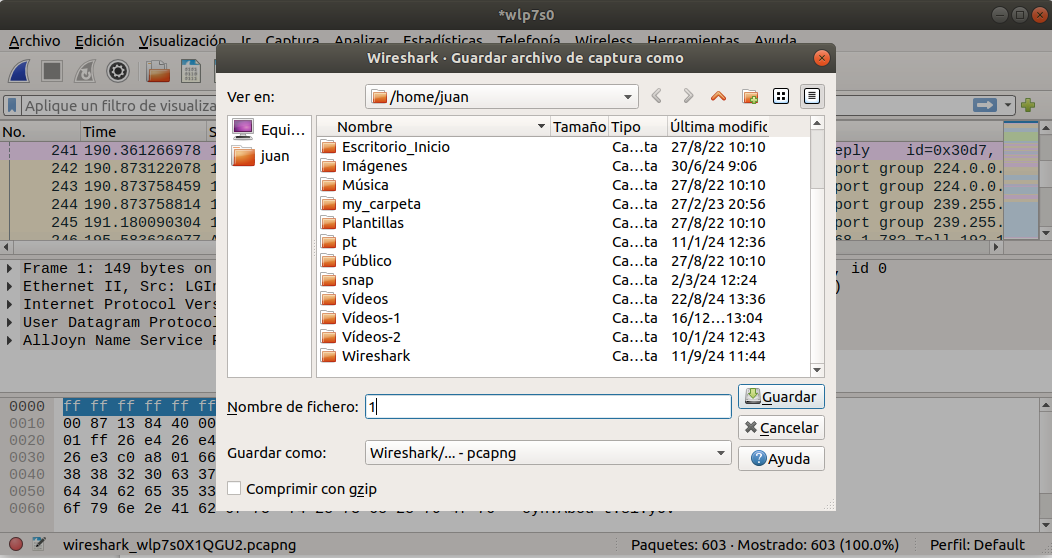
Task: Click the restart capture icon
Action: tap(85, 71)
